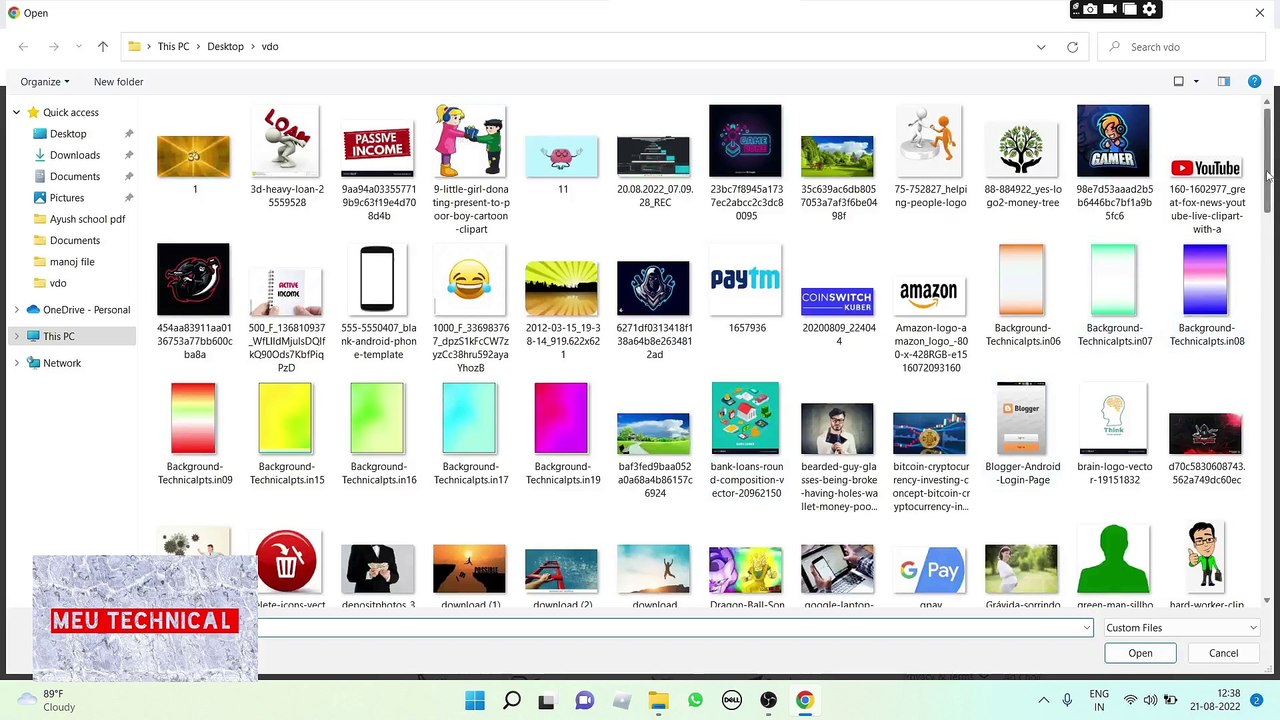The width and height of the screenshot is (1280, 720).
Task: Open Help with the question mark
Action: click(1254, 82)
